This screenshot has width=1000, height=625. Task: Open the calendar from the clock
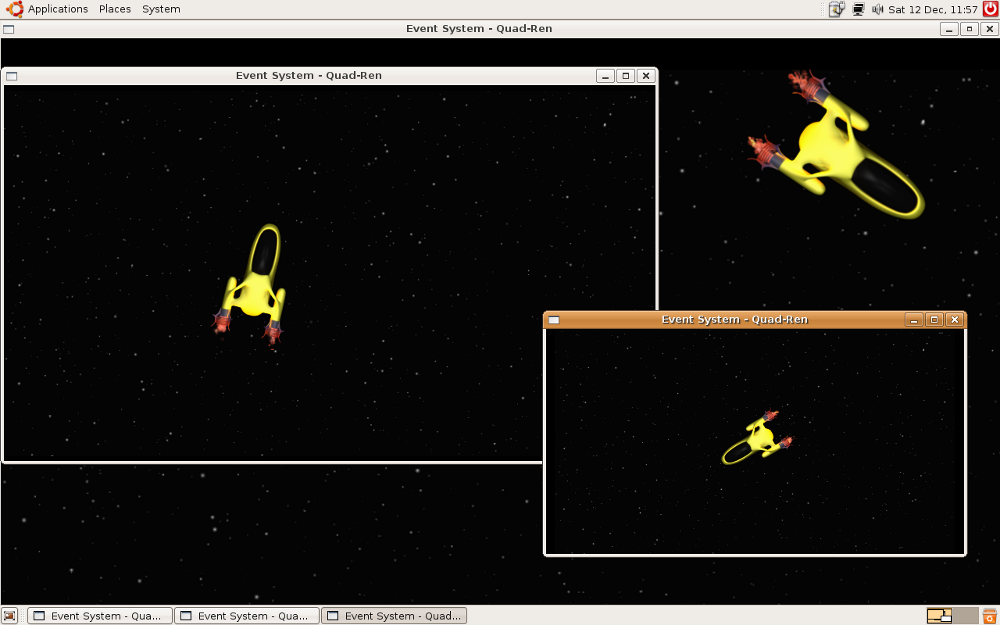point(933,9)
